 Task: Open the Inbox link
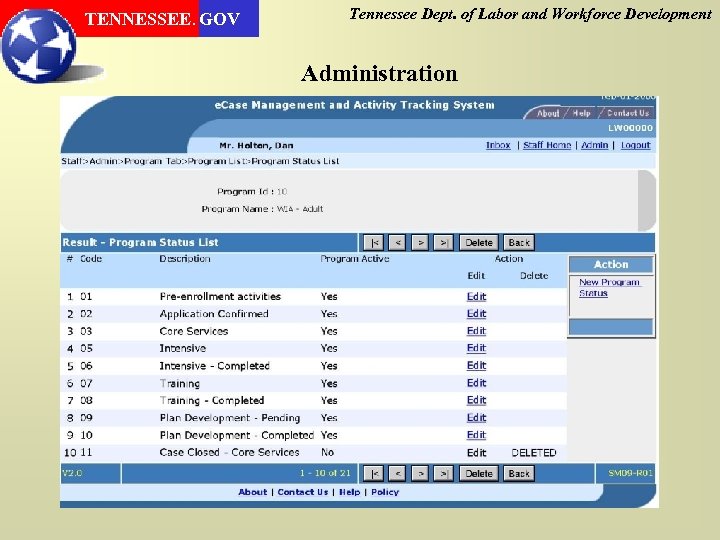498,145
